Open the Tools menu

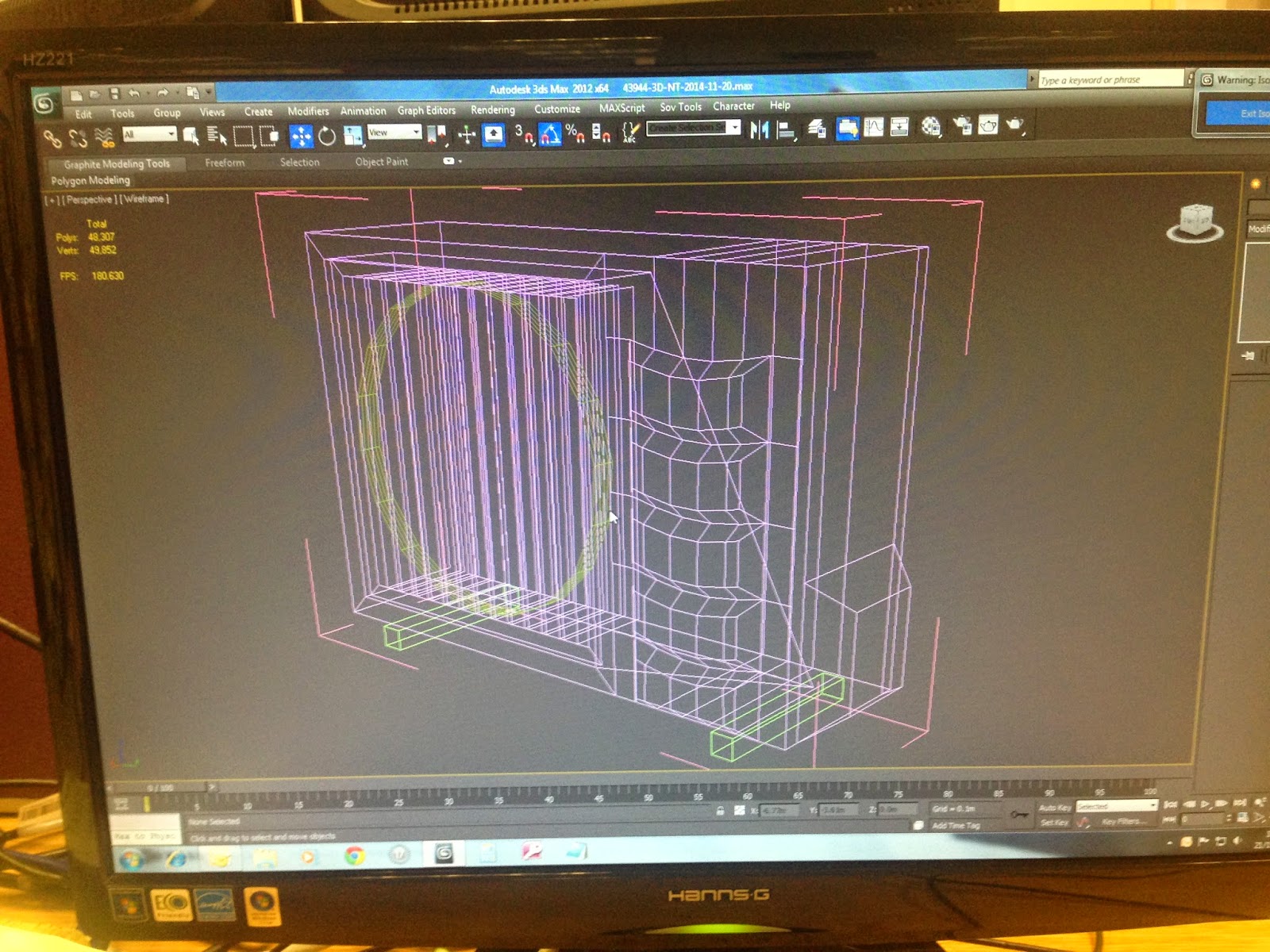(x=122, y=113)
